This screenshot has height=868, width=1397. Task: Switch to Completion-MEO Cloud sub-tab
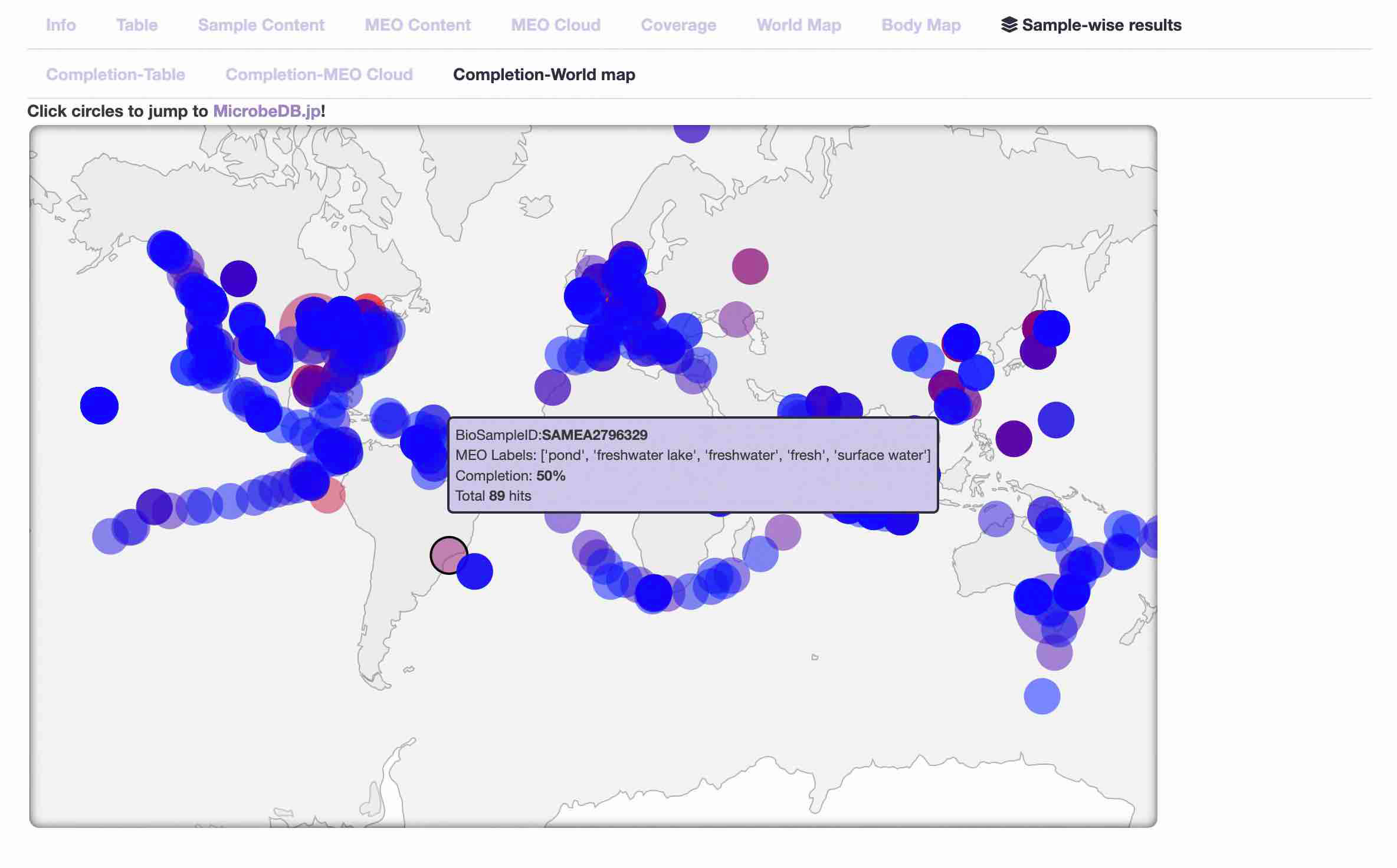(x=319, y=74)
